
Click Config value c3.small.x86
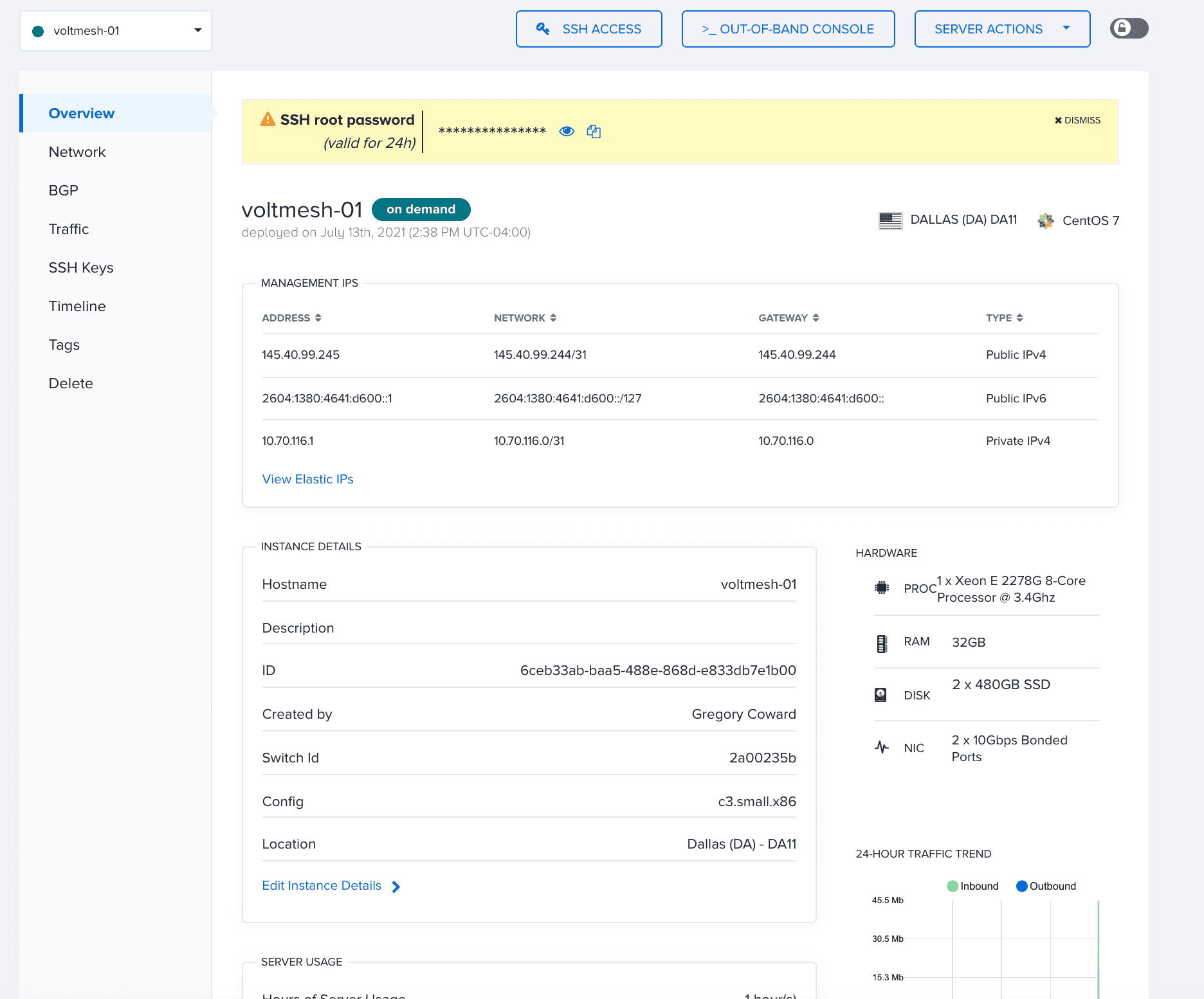coord(757,802)
